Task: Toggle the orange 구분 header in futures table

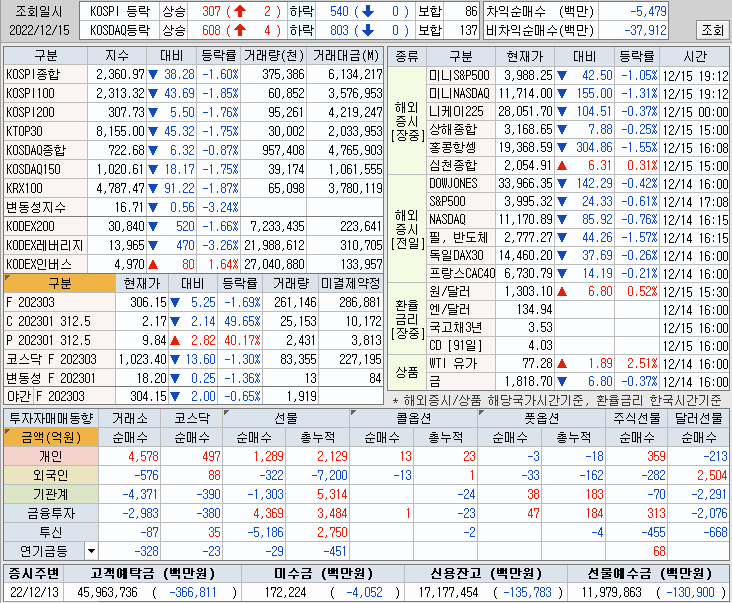Action: [60, 283]
